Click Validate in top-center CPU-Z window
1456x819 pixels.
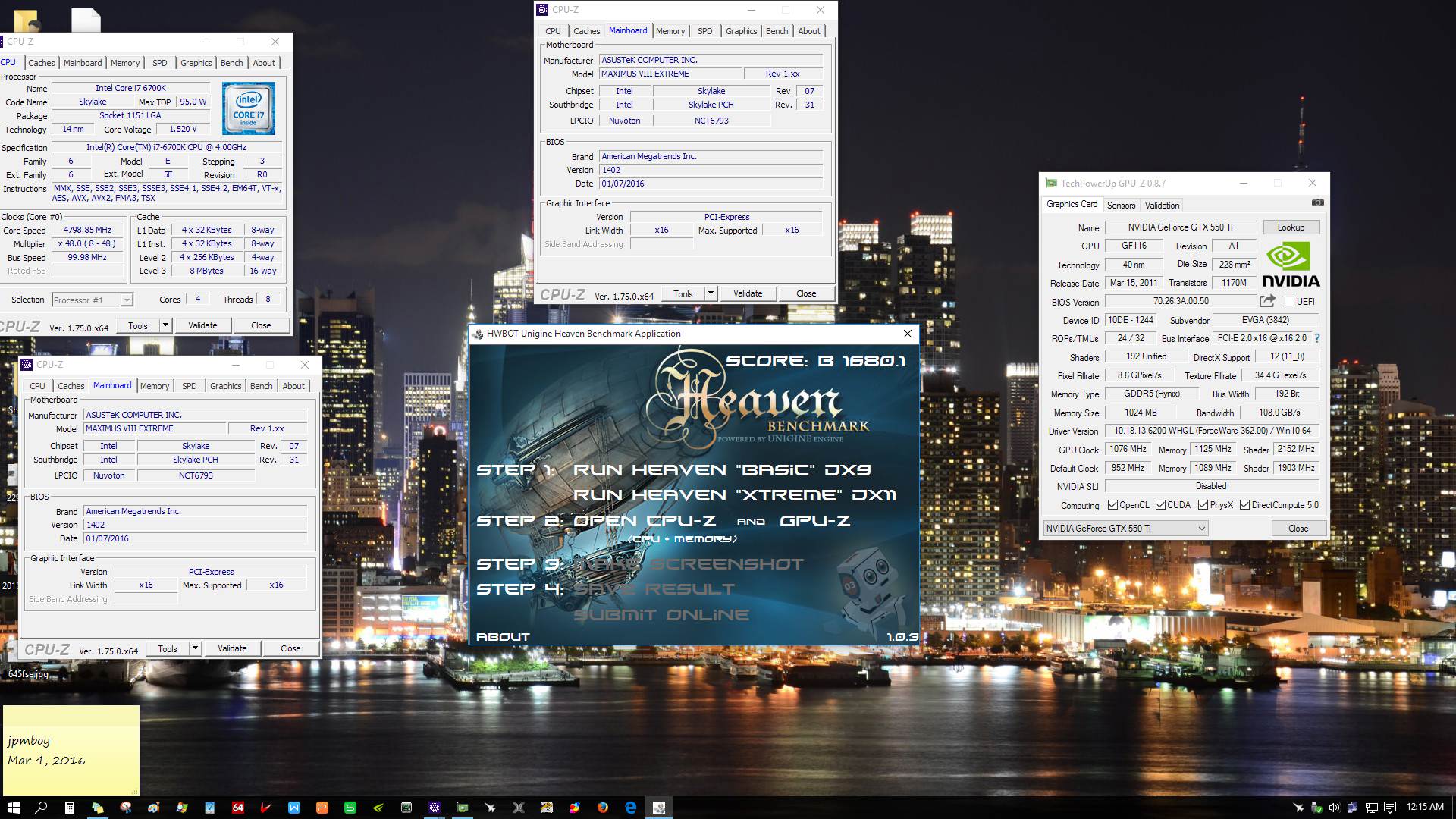coord(748,293)
